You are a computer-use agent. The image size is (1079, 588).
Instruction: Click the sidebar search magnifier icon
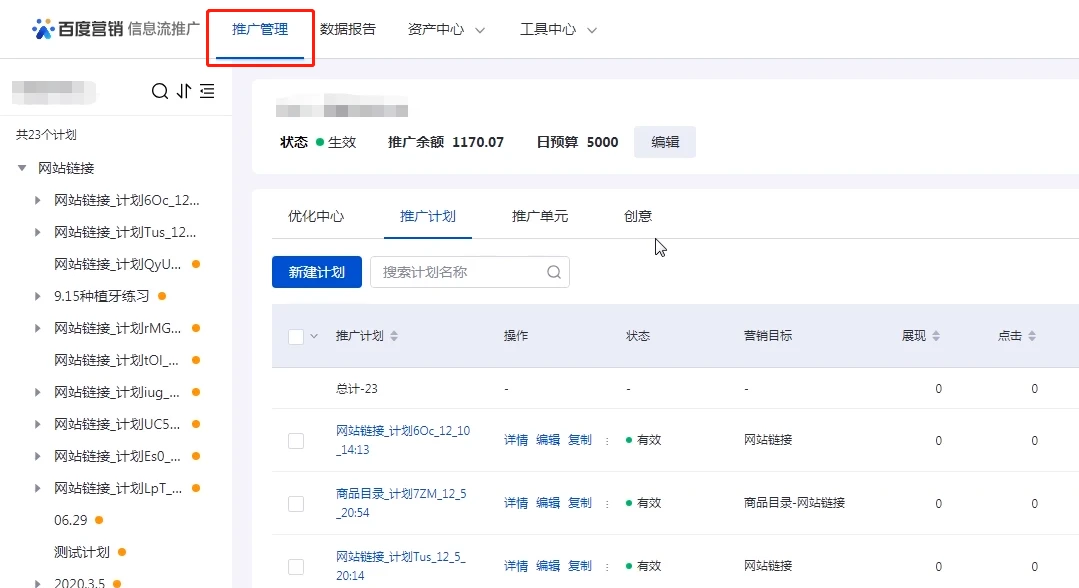click(160, 91)
